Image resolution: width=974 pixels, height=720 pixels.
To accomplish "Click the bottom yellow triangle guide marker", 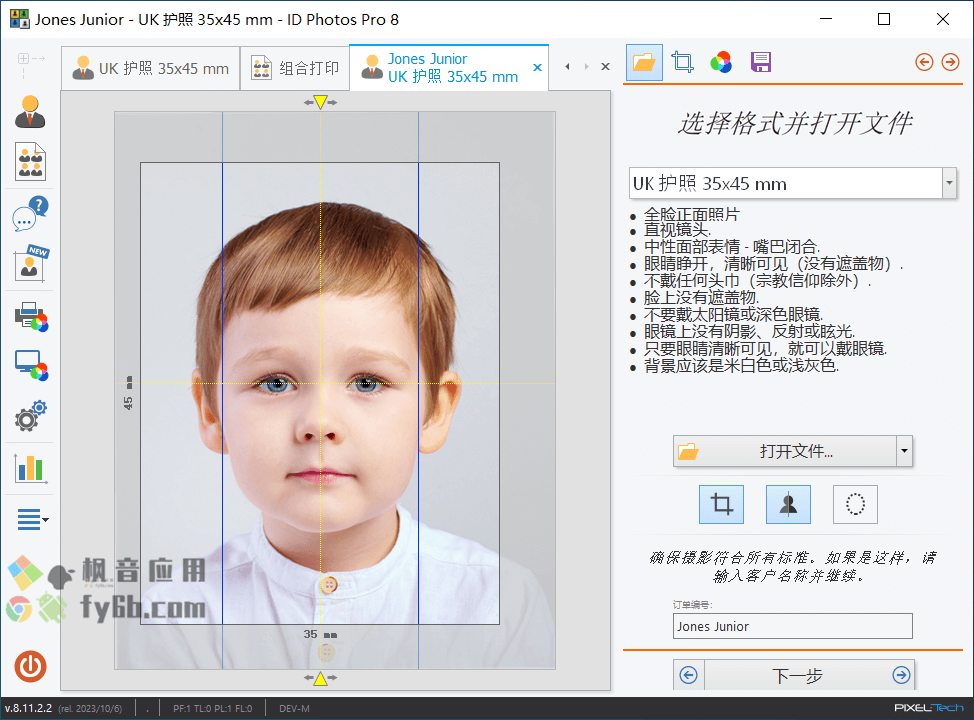I will point(321,678).
